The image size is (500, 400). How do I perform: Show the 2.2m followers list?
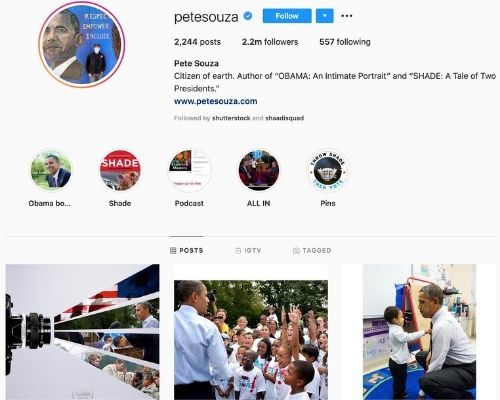tap(270, 42)
